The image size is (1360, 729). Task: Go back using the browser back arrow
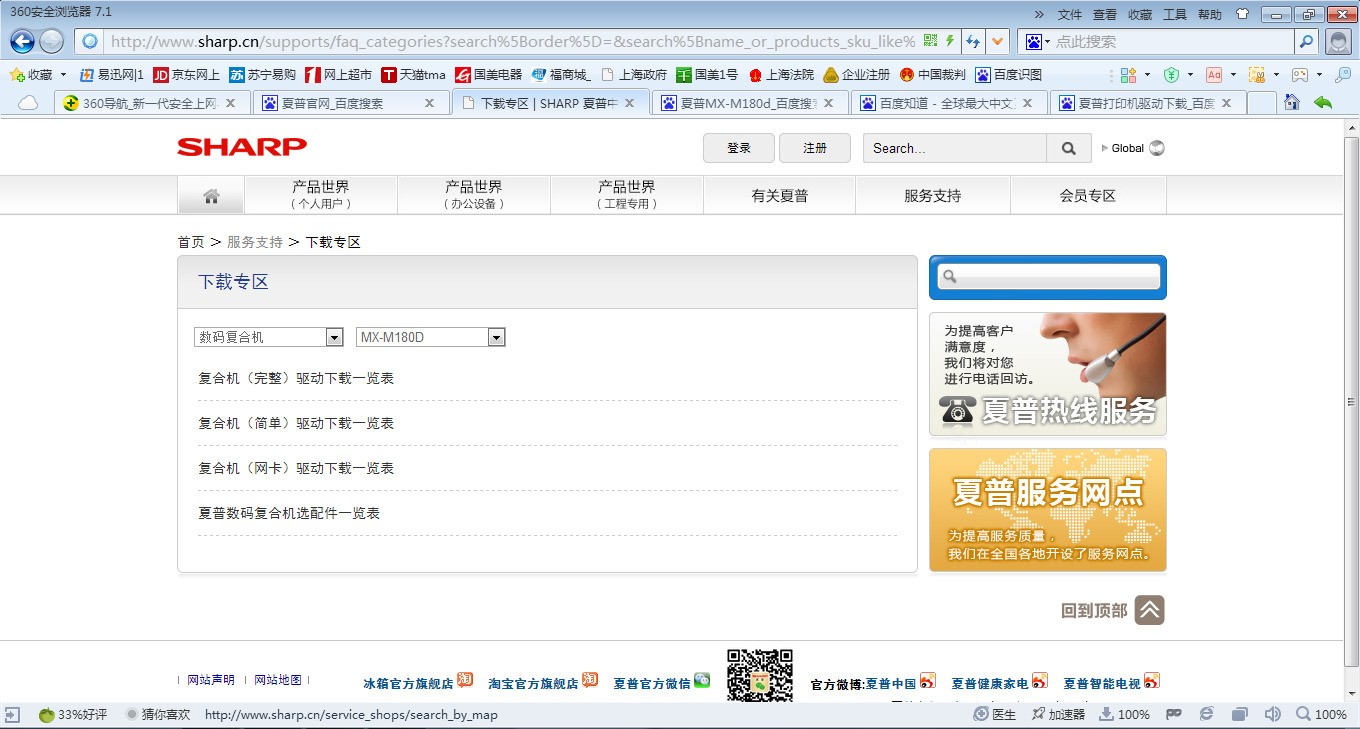click(x=22, y=41)
